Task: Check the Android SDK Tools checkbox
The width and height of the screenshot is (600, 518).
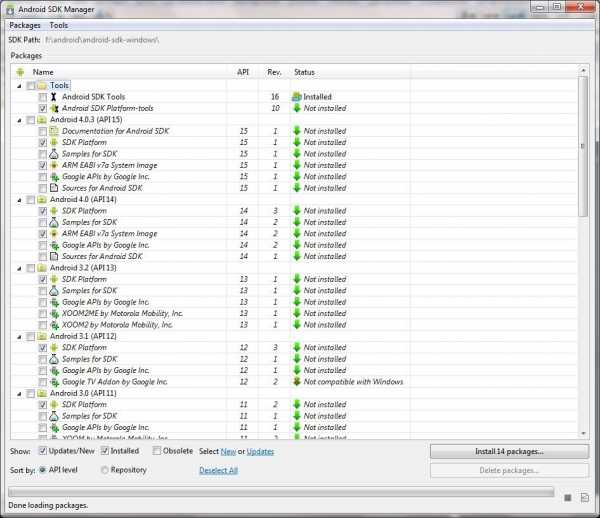Action: pos(41,97)
